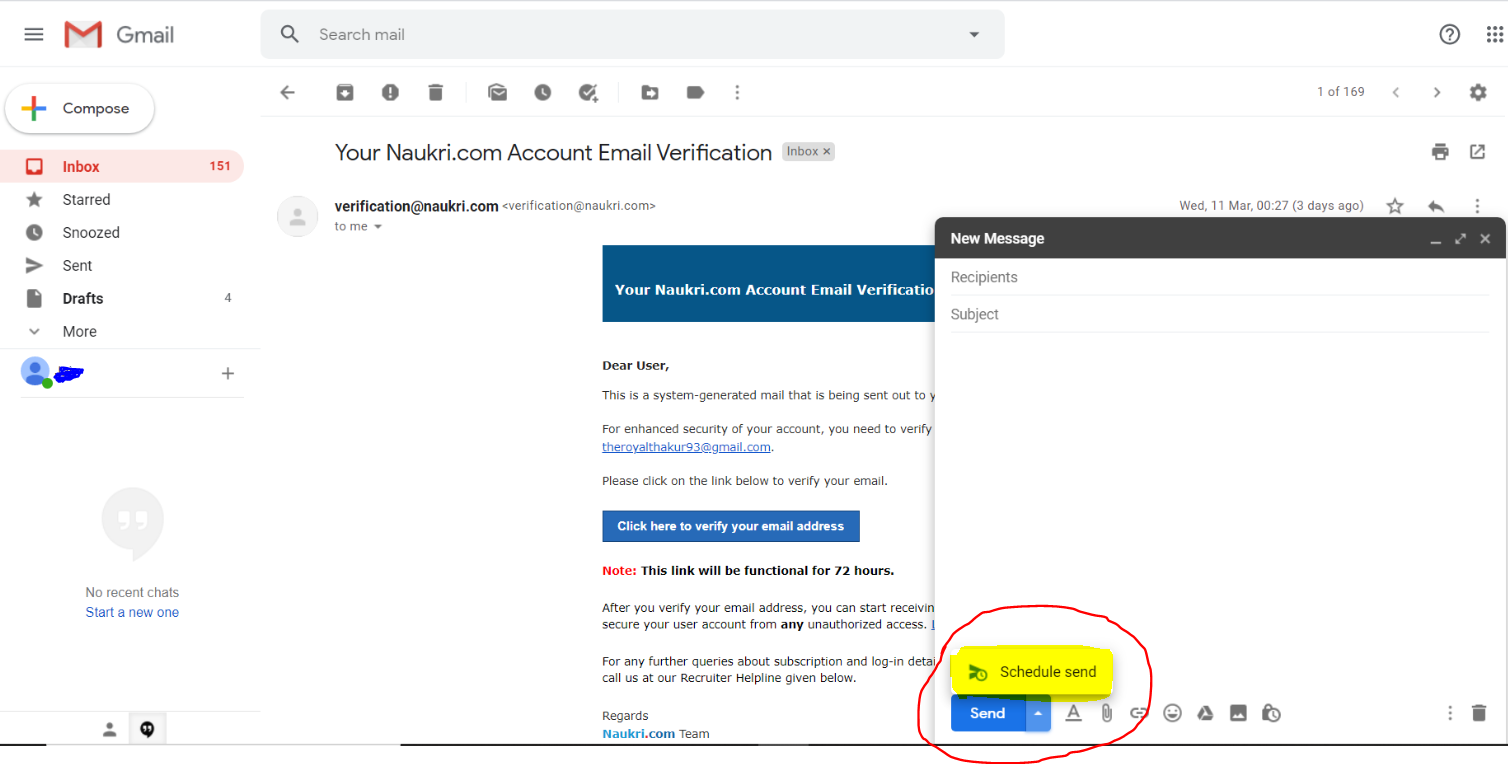Screen dimensions: 1508x764
Task: Discard the draft with trash icon
Action: pyautogui.click(x=1479, y=713)
